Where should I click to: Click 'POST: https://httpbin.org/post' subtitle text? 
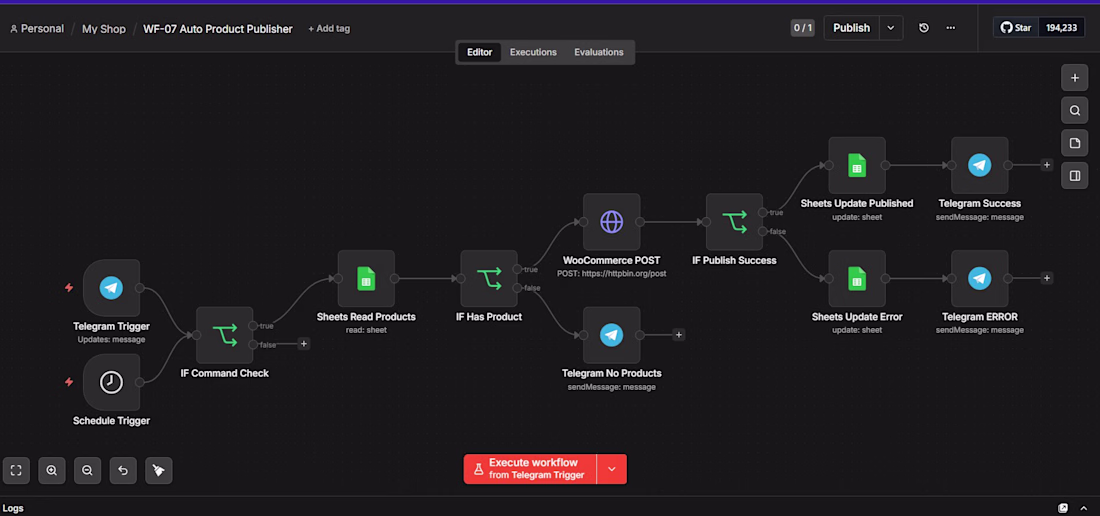click(612, 273)
